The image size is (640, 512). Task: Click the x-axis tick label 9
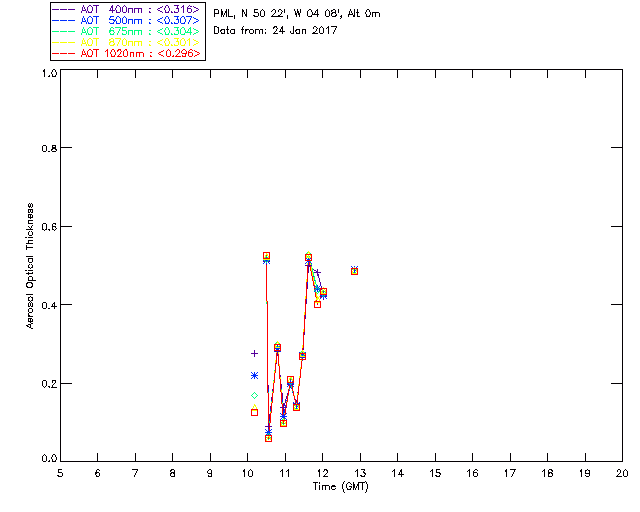[210, 473]
